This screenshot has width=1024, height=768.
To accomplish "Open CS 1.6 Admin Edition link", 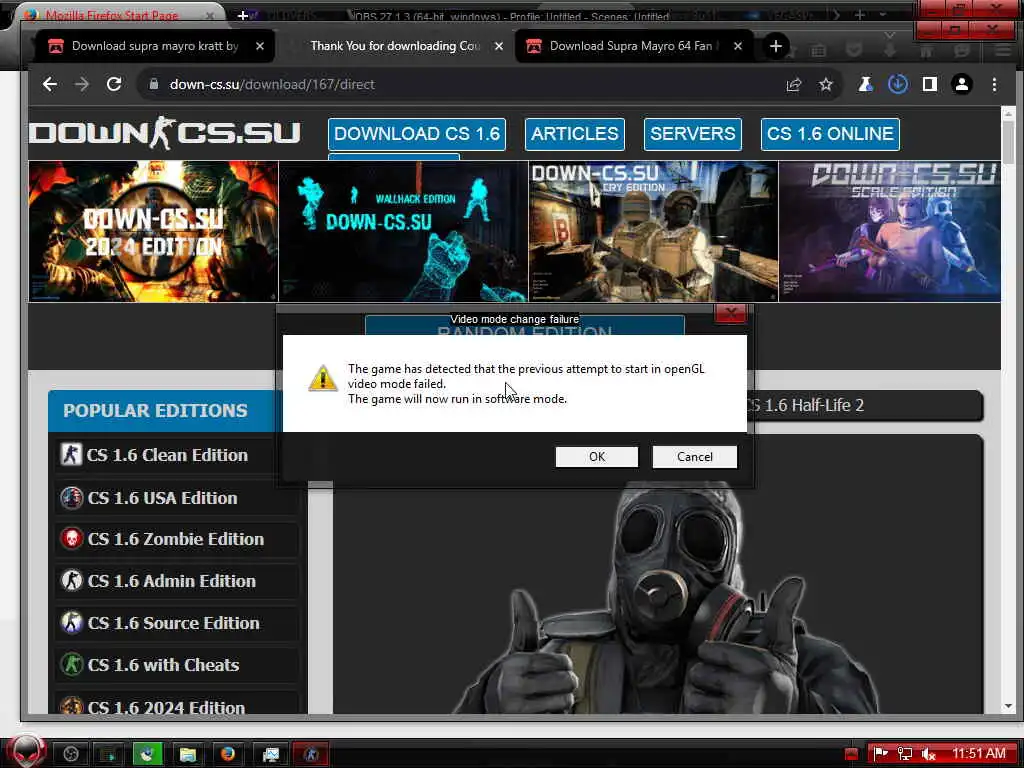I will pos(171,581).
